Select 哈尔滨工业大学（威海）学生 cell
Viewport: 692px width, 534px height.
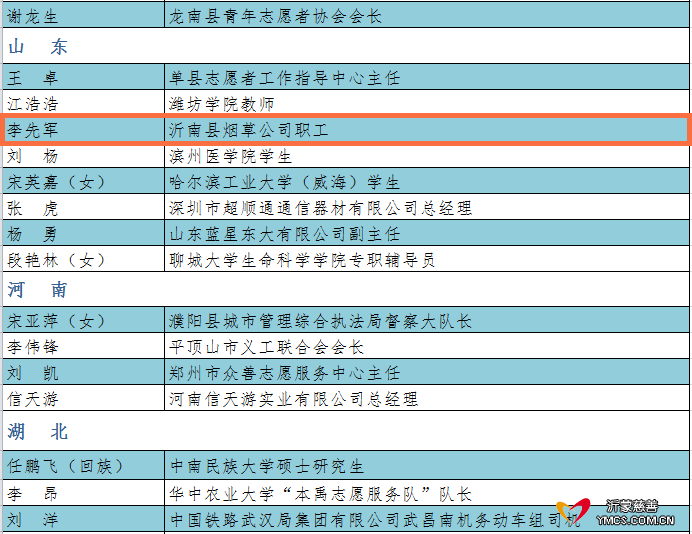click(x=427, y=182)
